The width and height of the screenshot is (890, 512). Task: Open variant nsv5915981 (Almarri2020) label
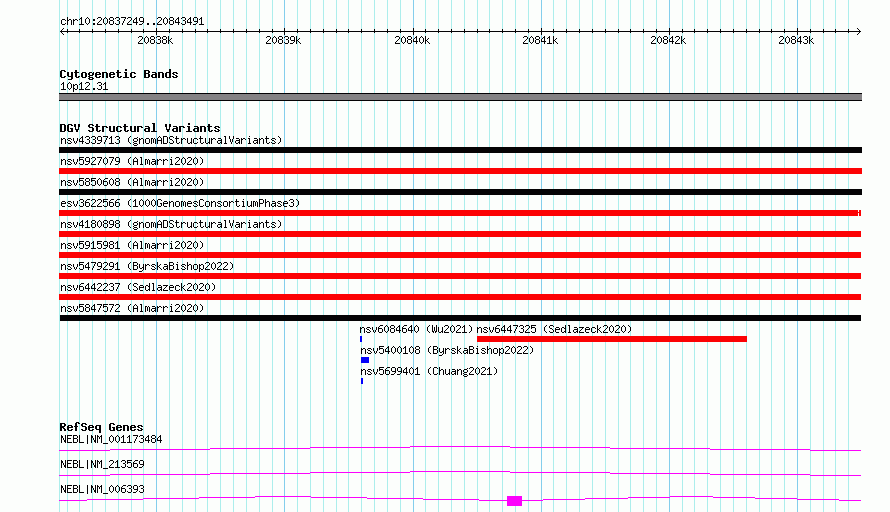click(x=132, y=245)
